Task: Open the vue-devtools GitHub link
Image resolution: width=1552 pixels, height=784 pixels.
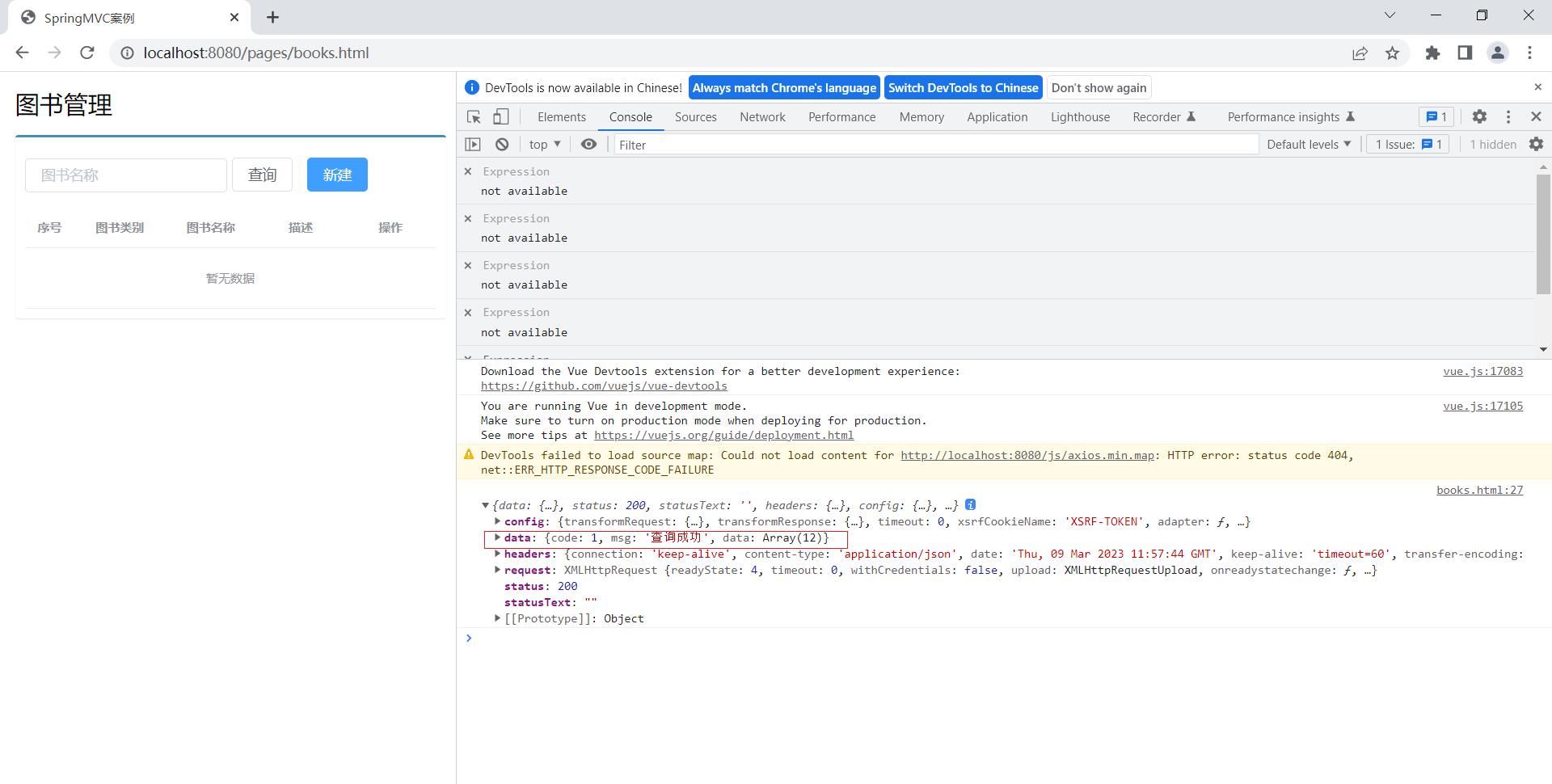Action: [604, 386]
